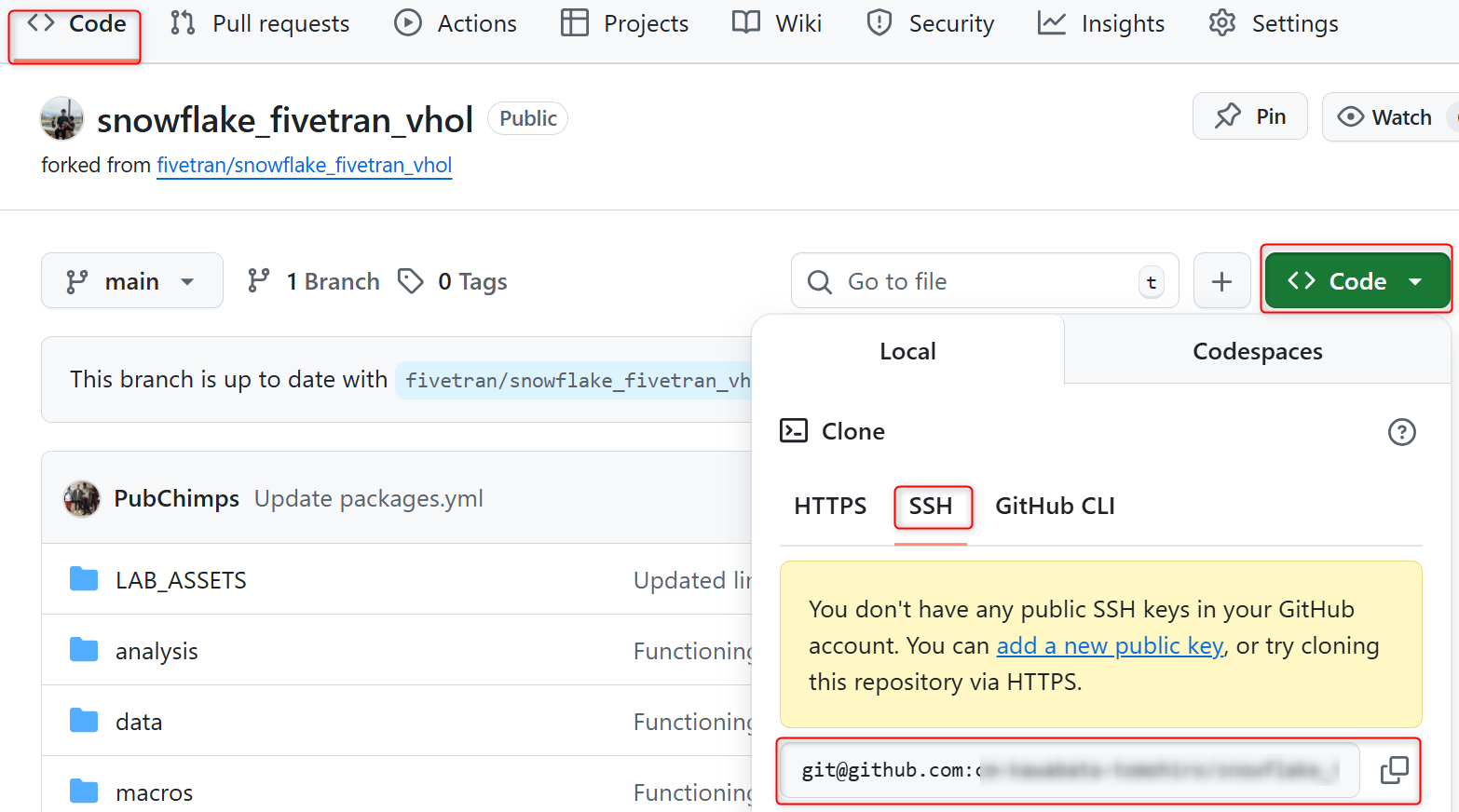1459x812 pixels.
Task: Click the Watch button
Action: (x=1388, y=117)
